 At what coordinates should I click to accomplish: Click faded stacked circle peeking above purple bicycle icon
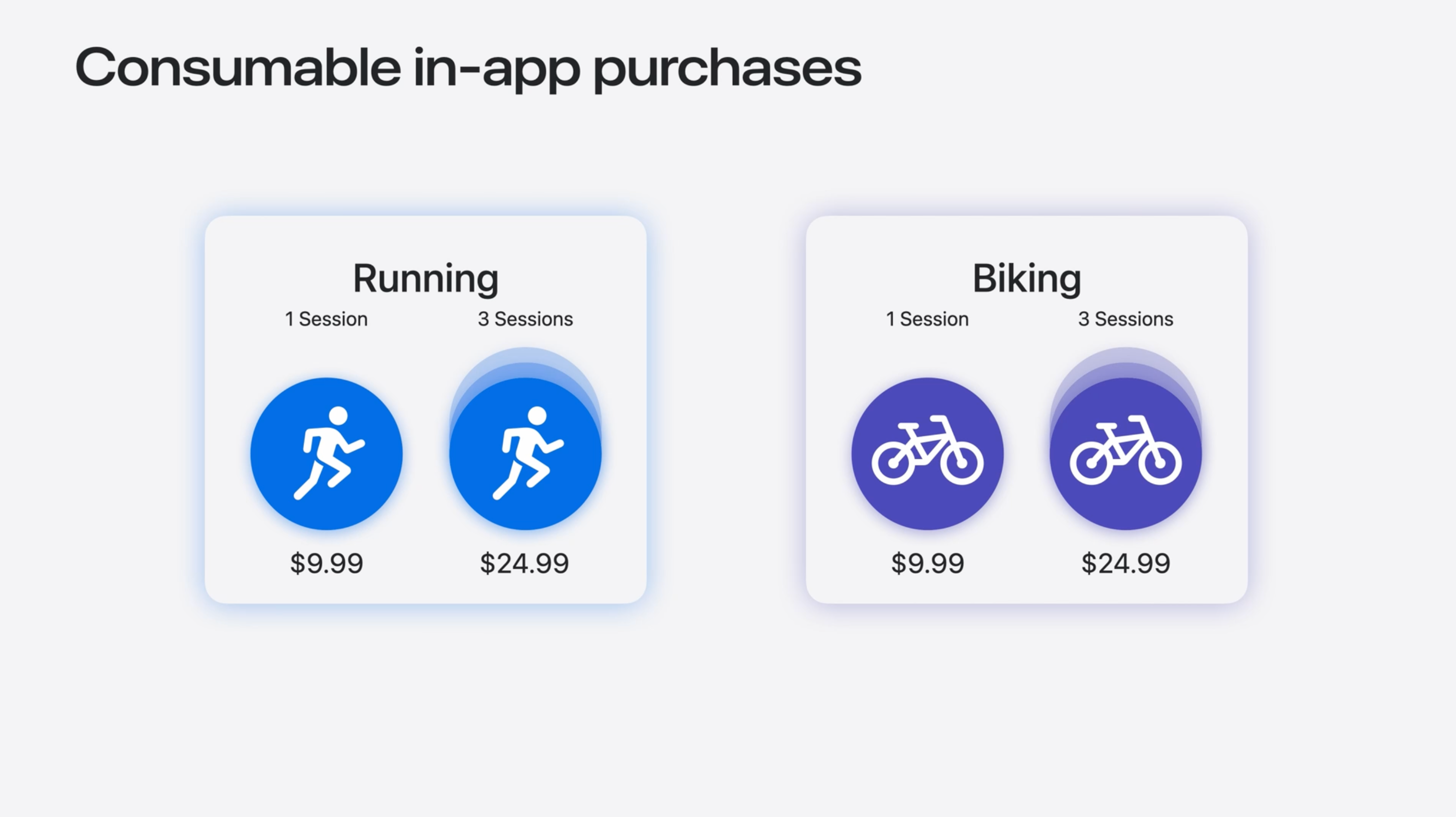tap(1126, 360)
